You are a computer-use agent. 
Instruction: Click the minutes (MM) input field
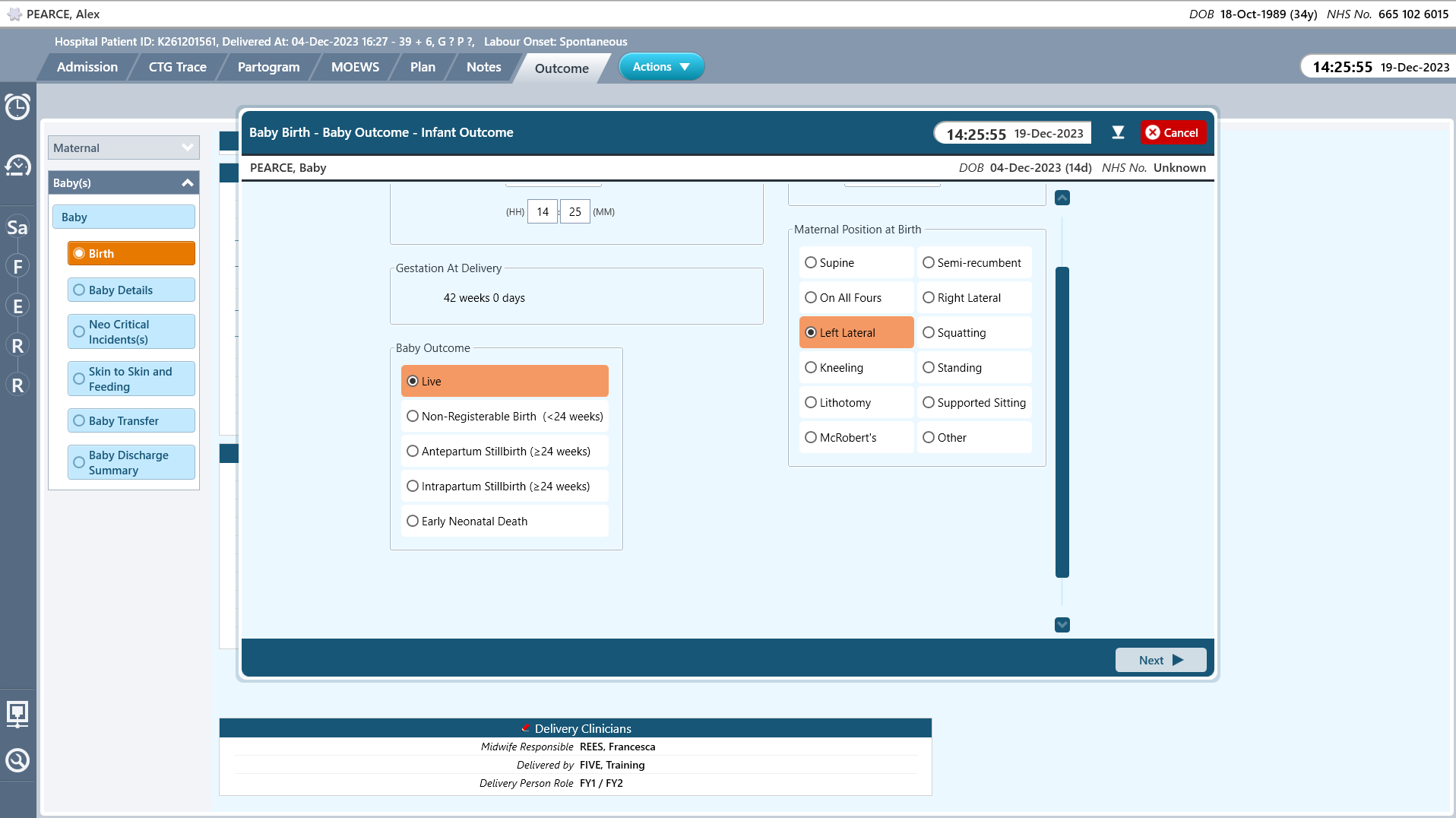tap(575, 211)
